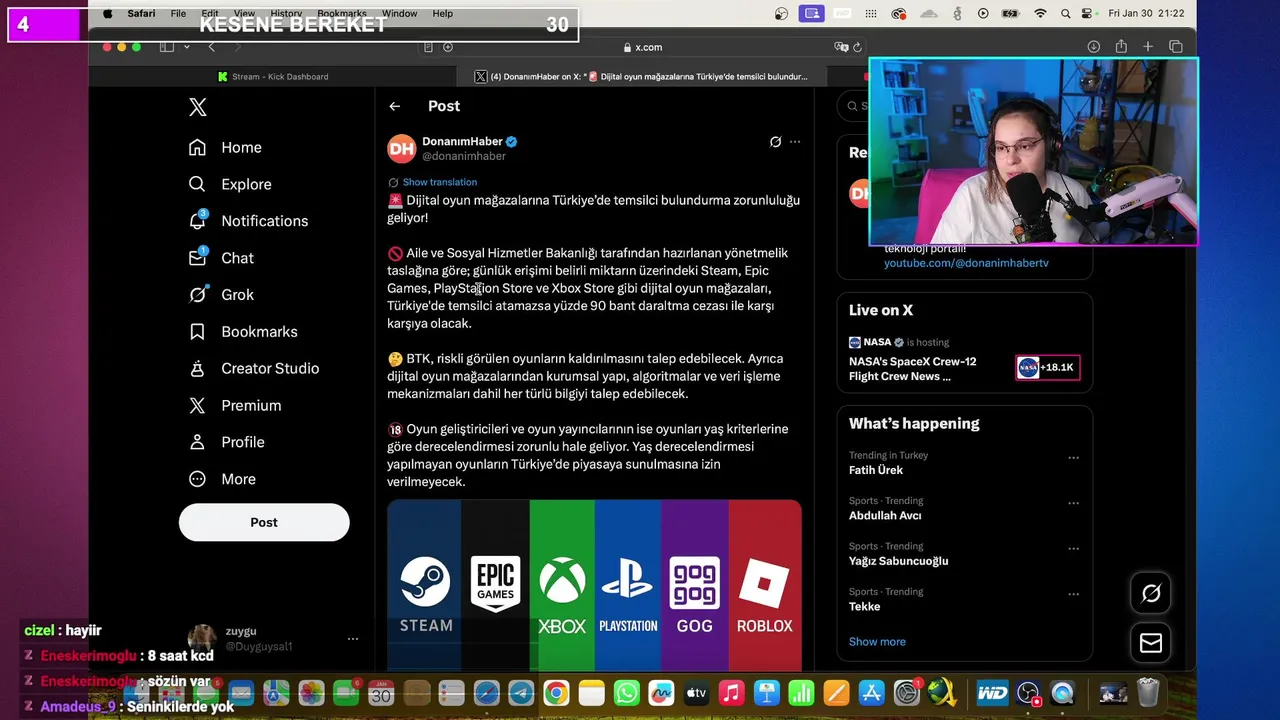Open the youtube.com/@donanimhabertv link
Screen dimensions: 1280x720
pyautogui.click(x=966, y=263)
